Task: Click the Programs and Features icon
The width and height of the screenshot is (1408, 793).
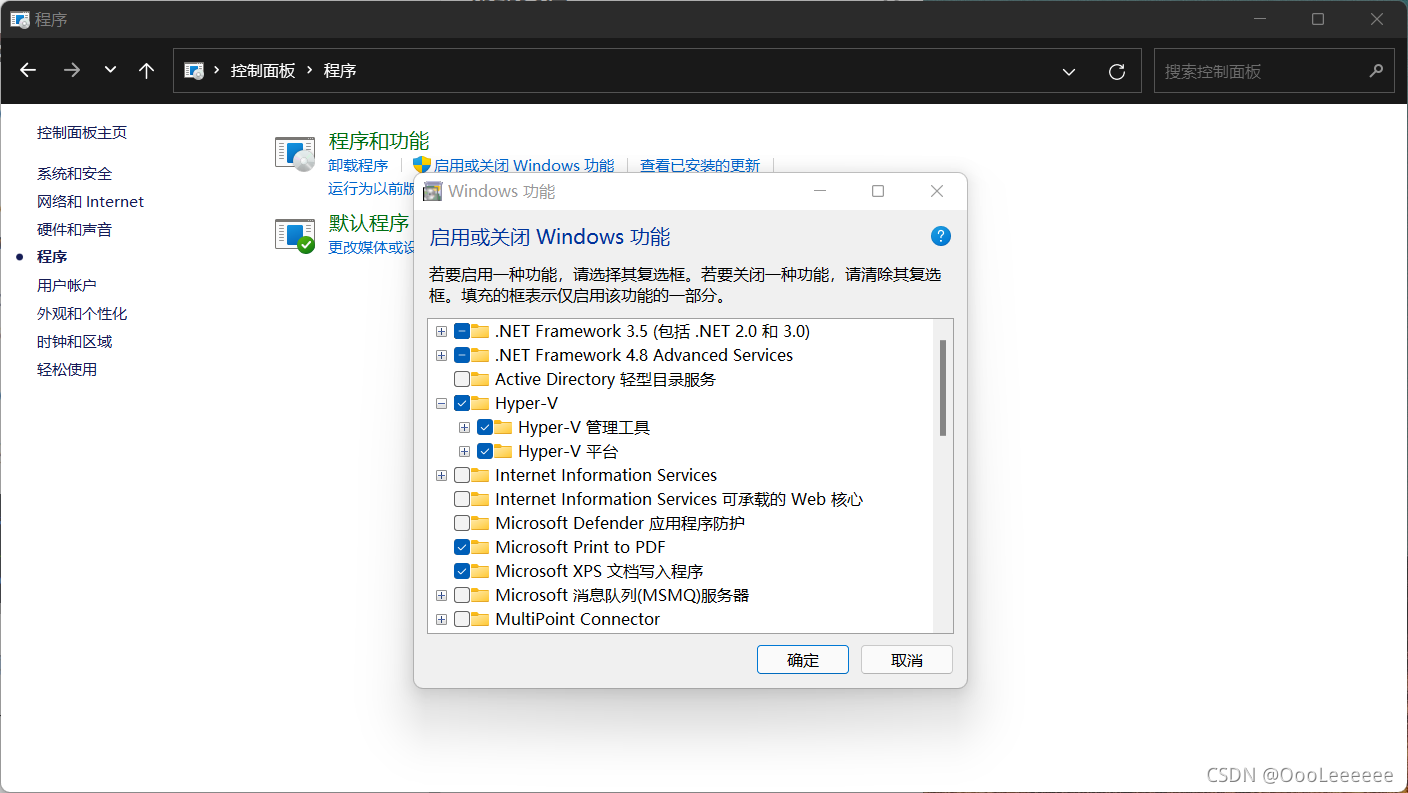Action: point(295,154)
